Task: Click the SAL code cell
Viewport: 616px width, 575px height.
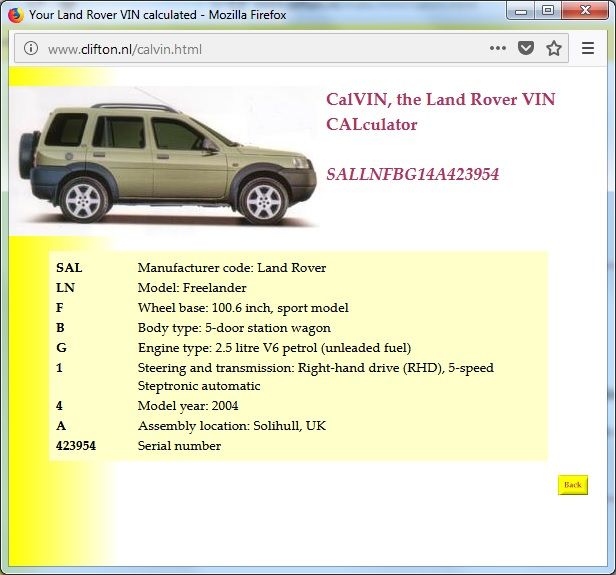Action: pyautogui.click(x=69, y=268)
